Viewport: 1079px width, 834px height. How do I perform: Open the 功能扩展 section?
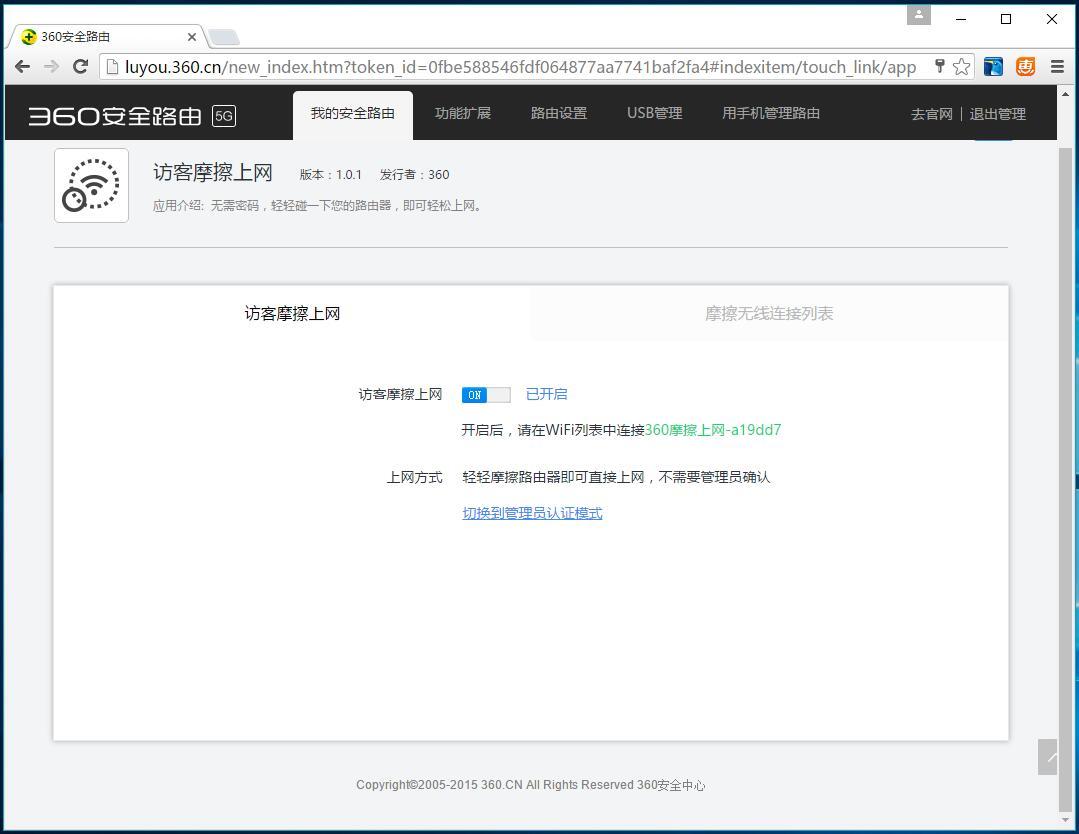pos(463,113)
